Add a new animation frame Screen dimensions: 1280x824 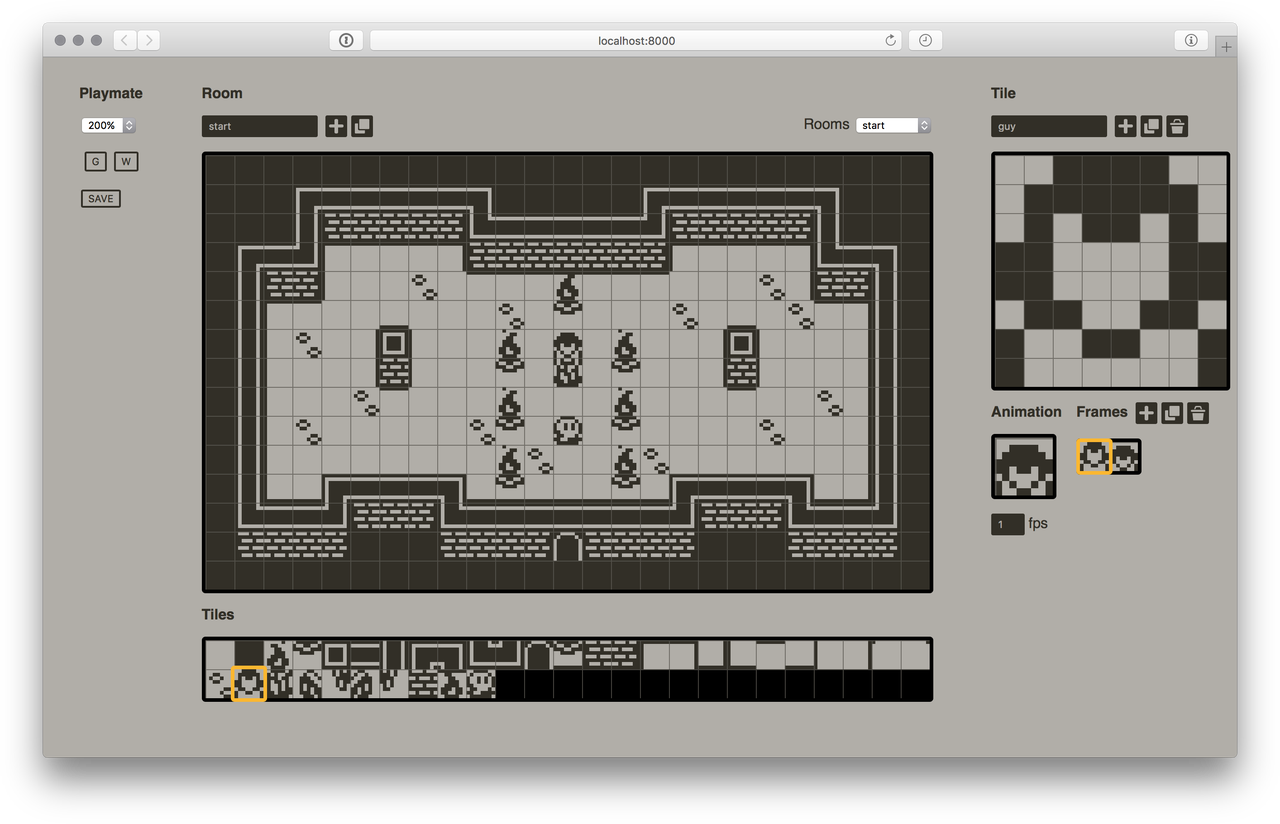[1146, 413]
